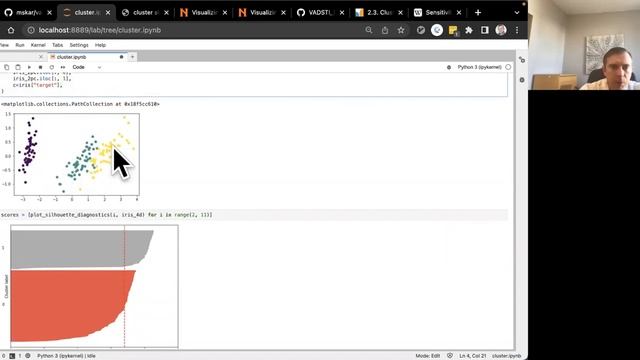Click 'Ln 4, Col 21' in the status bar
The height and width of the screenshot is (360, 640).
pyautogui.click(x=473, y=356)
